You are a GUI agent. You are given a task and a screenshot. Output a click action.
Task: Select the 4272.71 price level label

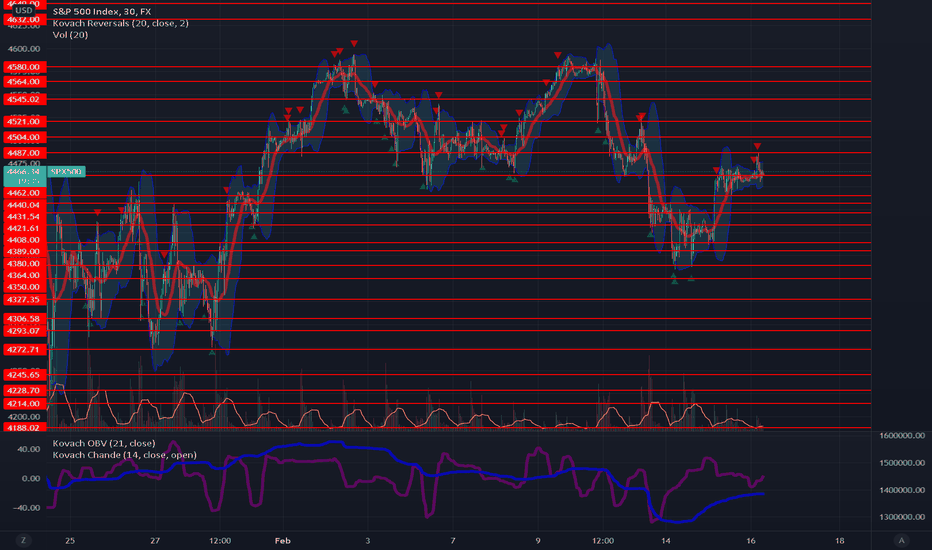click(24, 350)
